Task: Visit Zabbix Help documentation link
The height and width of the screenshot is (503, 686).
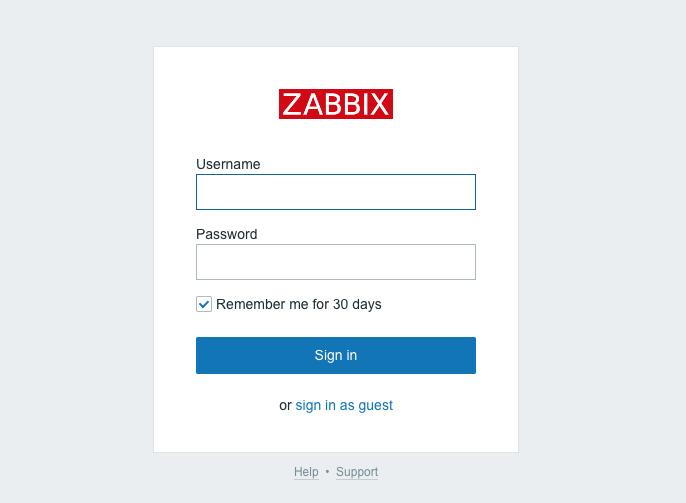Action: [x=306, y=472]
